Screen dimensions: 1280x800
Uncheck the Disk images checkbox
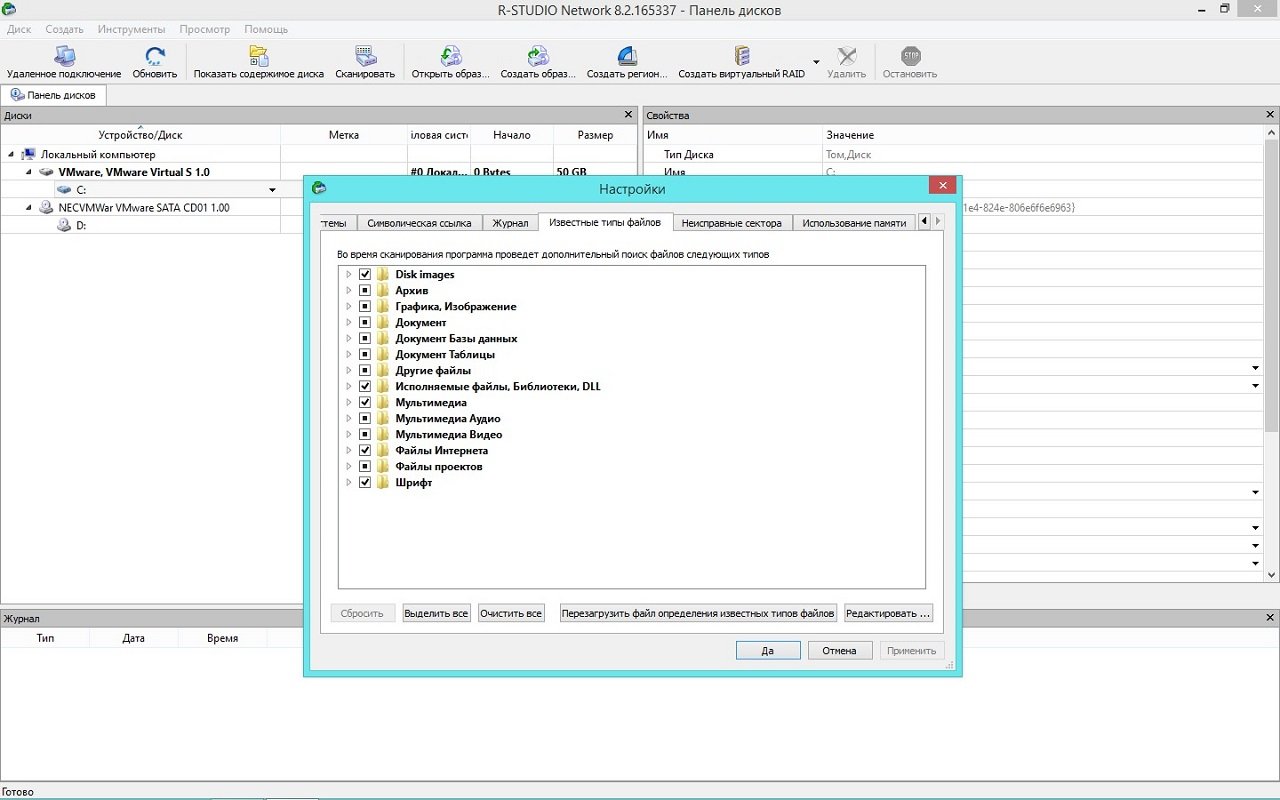(x=365, y=275)
